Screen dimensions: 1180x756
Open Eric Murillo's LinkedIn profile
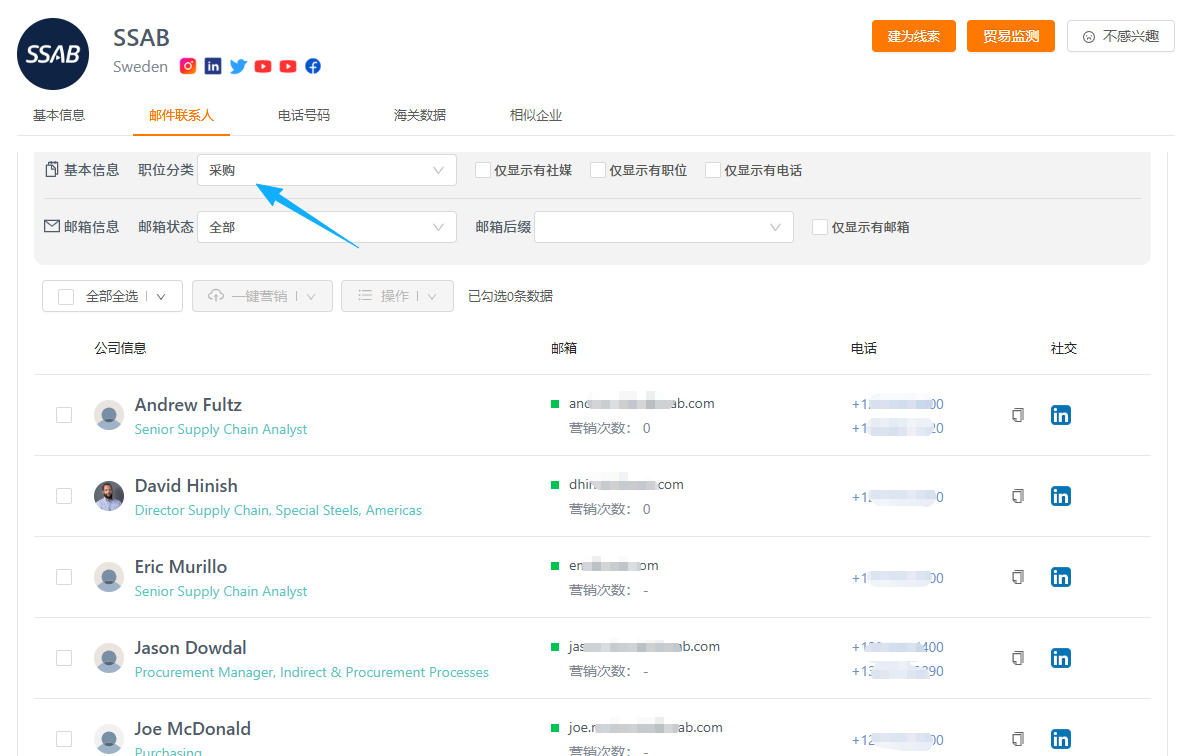click(1060, 577)
